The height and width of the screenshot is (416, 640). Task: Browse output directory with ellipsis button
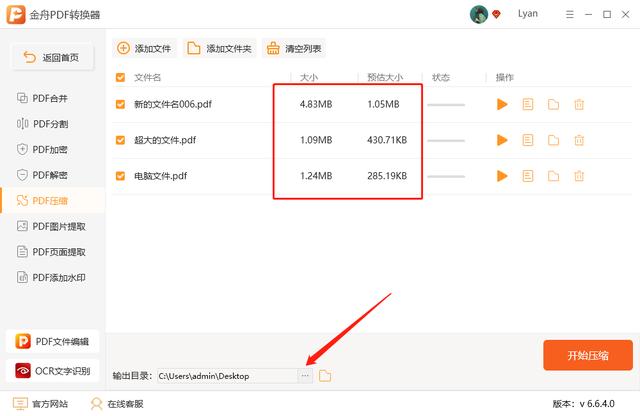pos(305,376)
